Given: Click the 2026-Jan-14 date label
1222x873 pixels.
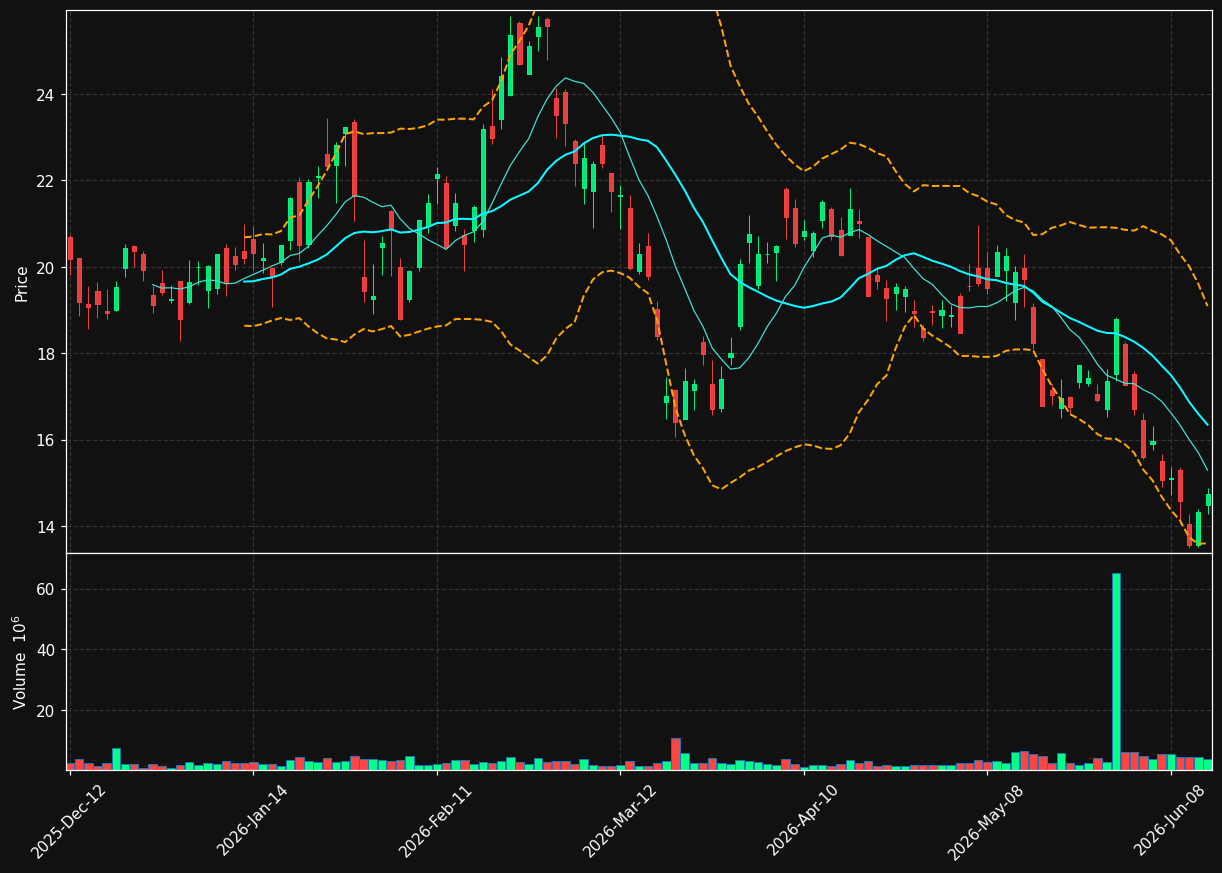Looking at the screenshot, I should pyautogui.click(x=252, y=821).
